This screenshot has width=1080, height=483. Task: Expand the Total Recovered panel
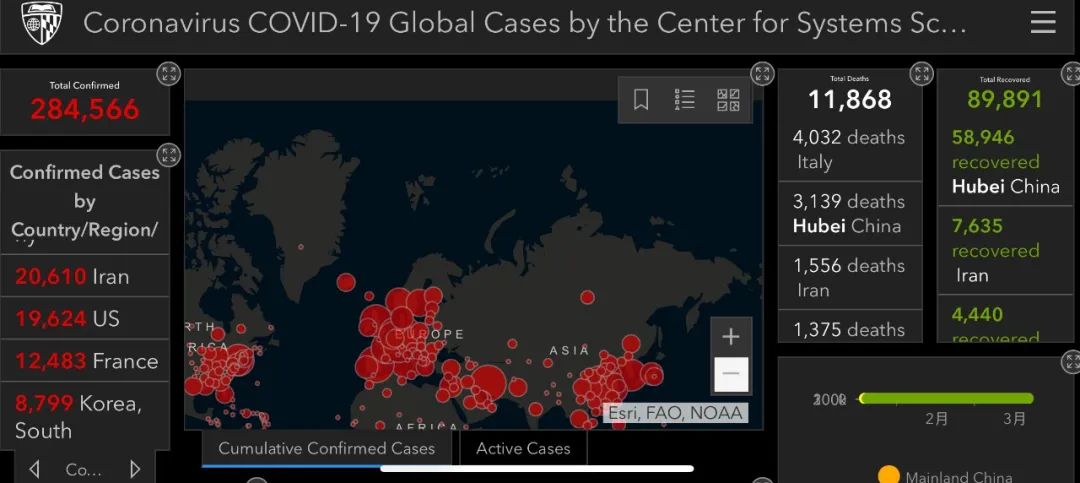point(1072,74)
